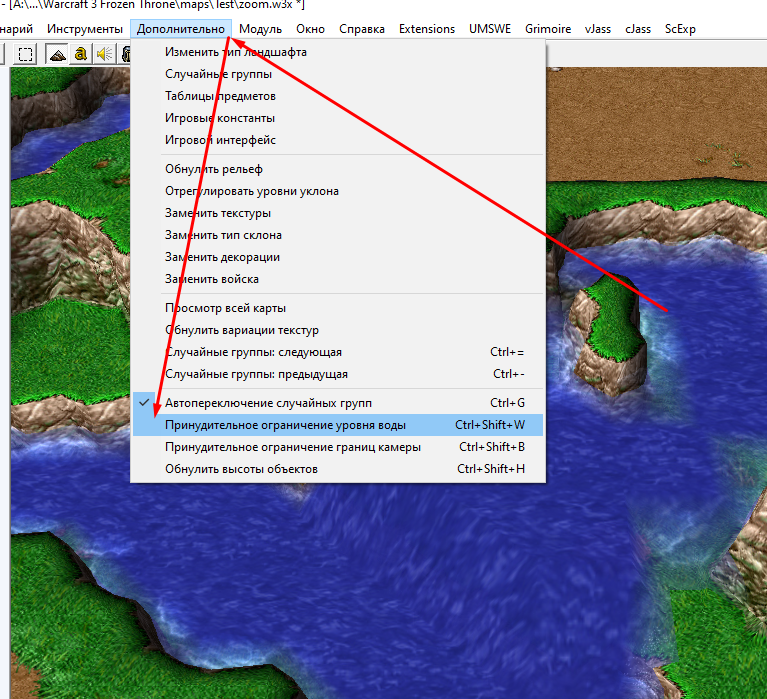Screen dimensions: 767x699
Task: Open the Модуль menu
Action: pyautogui.click(x=260, y=29)
